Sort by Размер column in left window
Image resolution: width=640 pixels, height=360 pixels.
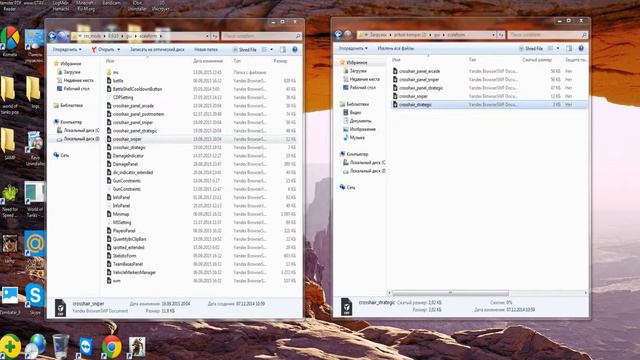(280, 61)
